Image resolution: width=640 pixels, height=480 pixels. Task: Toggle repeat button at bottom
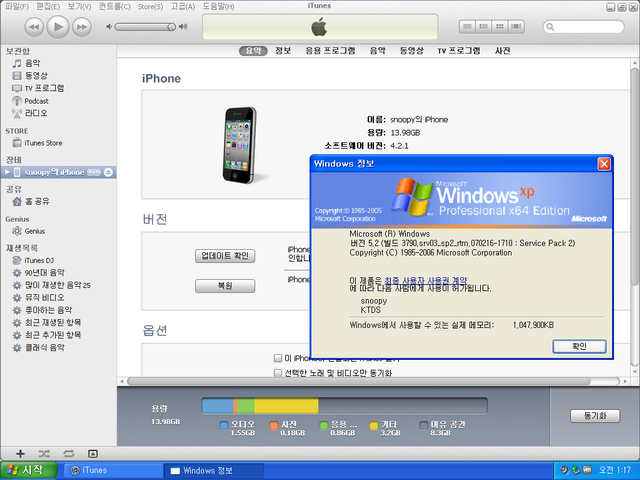click(x=69, y=453)
